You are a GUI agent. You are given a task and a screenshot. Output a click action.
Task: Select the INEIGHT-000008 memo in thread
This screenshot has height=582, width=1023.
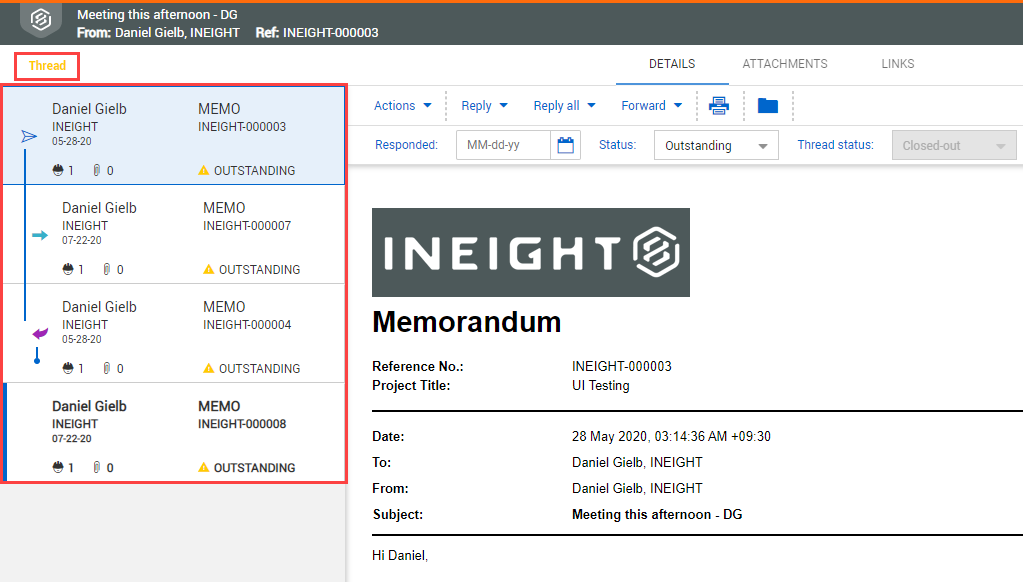click(x=175, y=432)
